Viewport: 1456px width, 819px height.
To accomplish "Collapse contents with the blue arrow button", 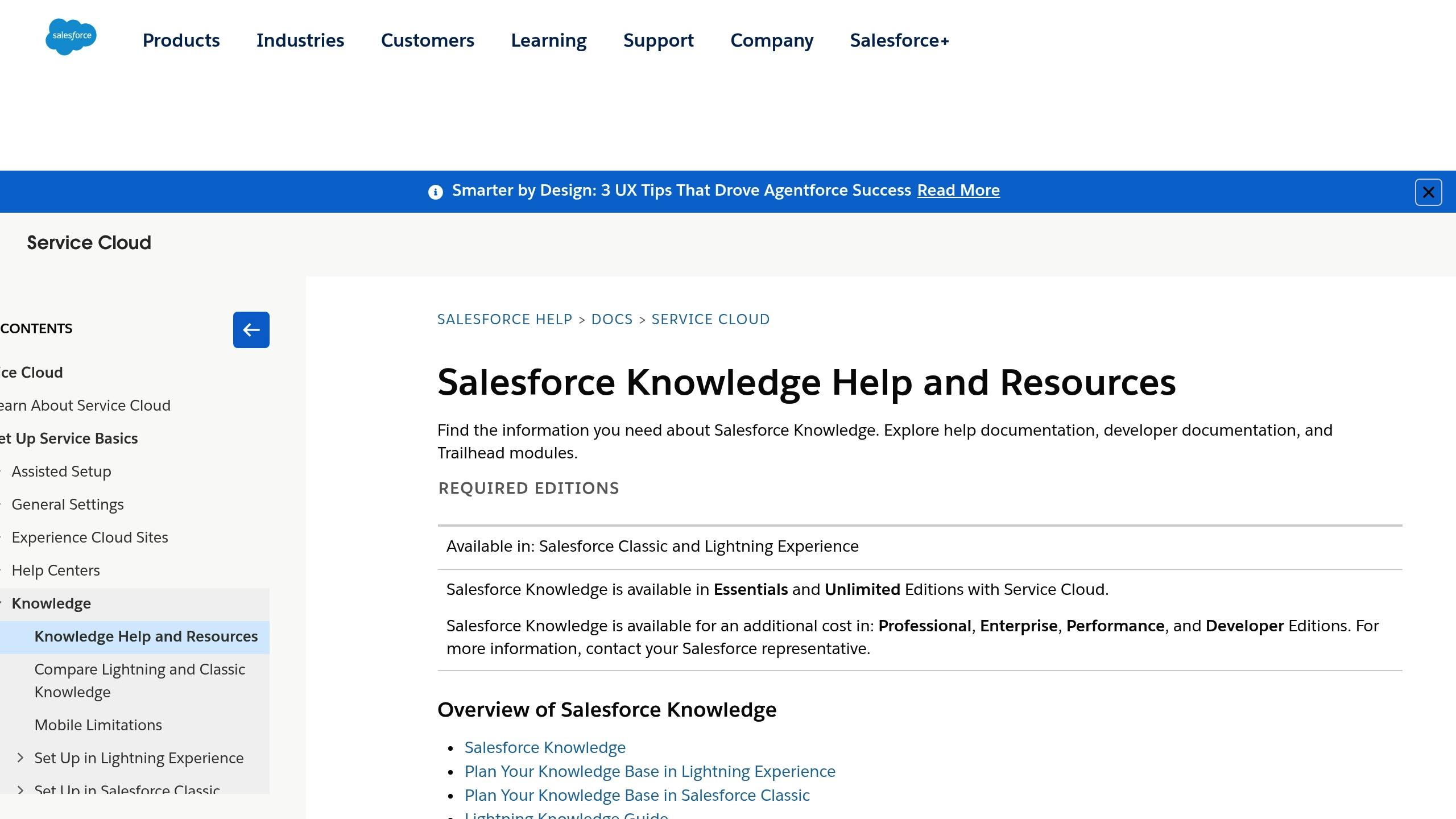I will point(251,330).
